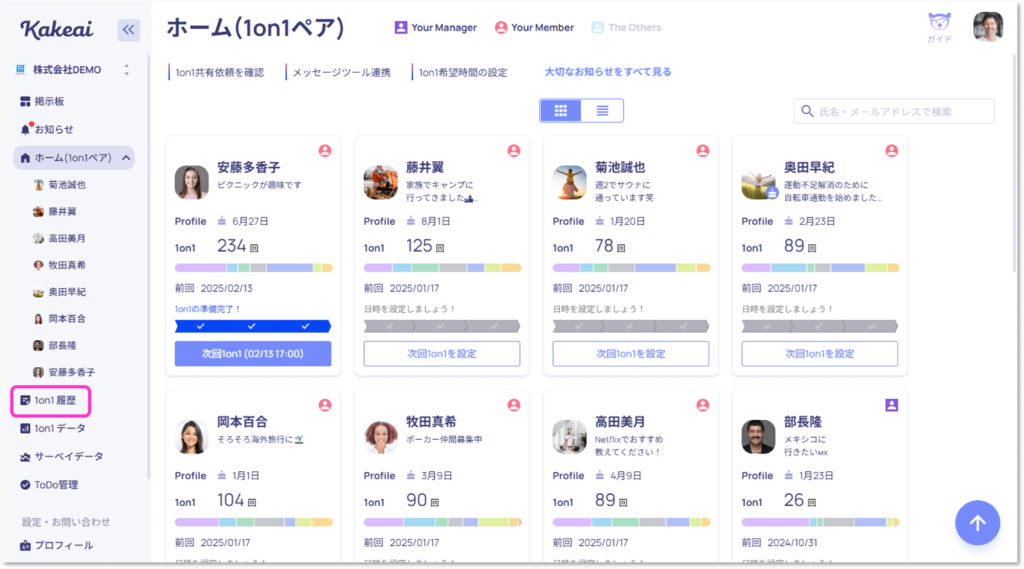
Task: Open 1on1共有依頼を確認 notice
Action: click(217, 73)
